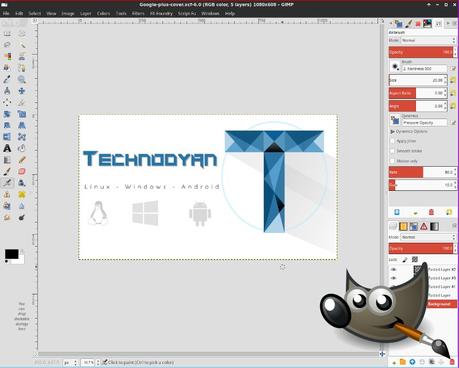Image resolution: width=459 pixels, height=368 pixels.
Task: Open the Script-Fu menu
Action: point(187,14)
